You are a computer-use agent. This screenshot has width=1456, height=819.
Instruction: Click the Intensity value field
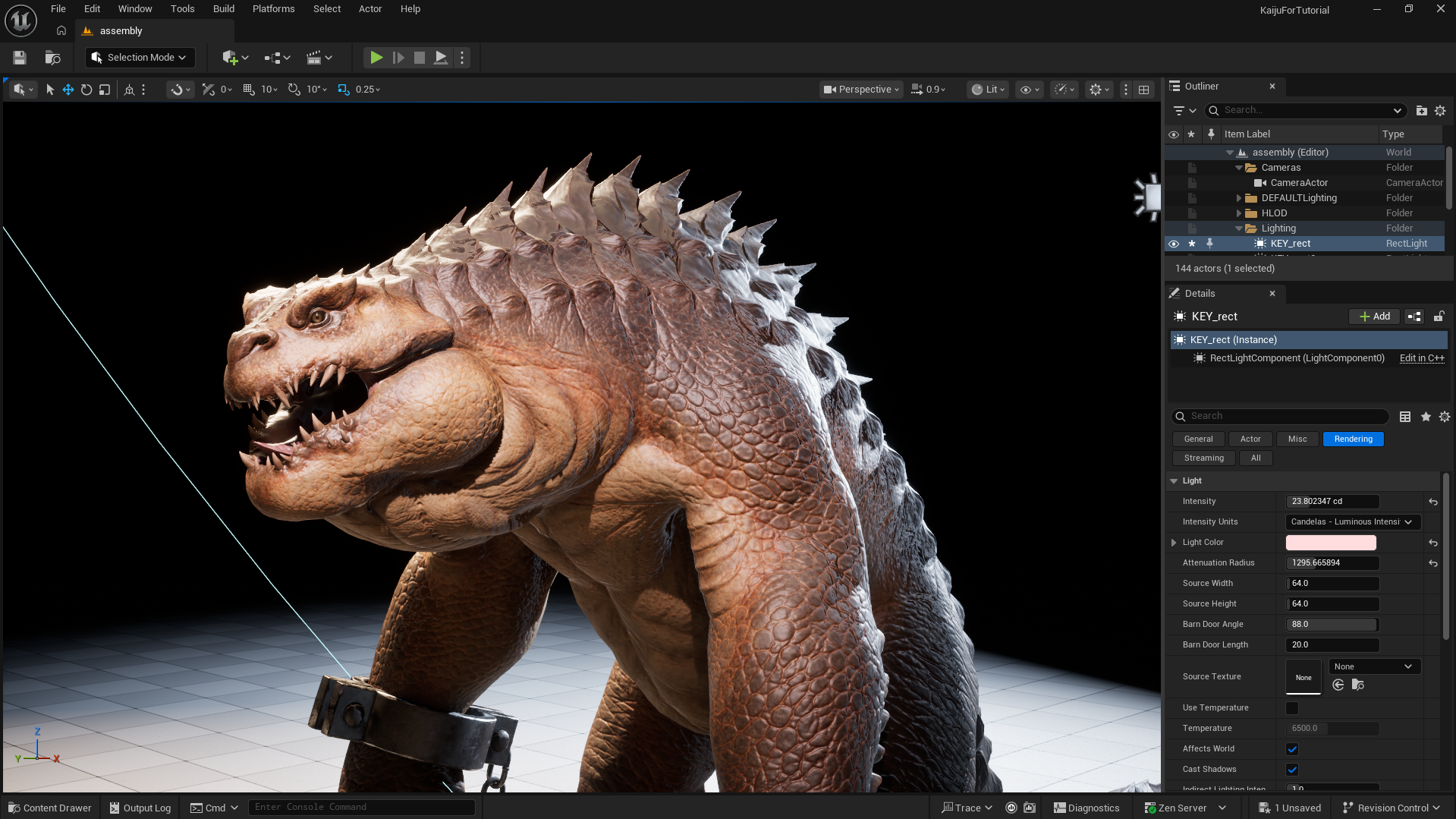click(x=1332, y=502)
